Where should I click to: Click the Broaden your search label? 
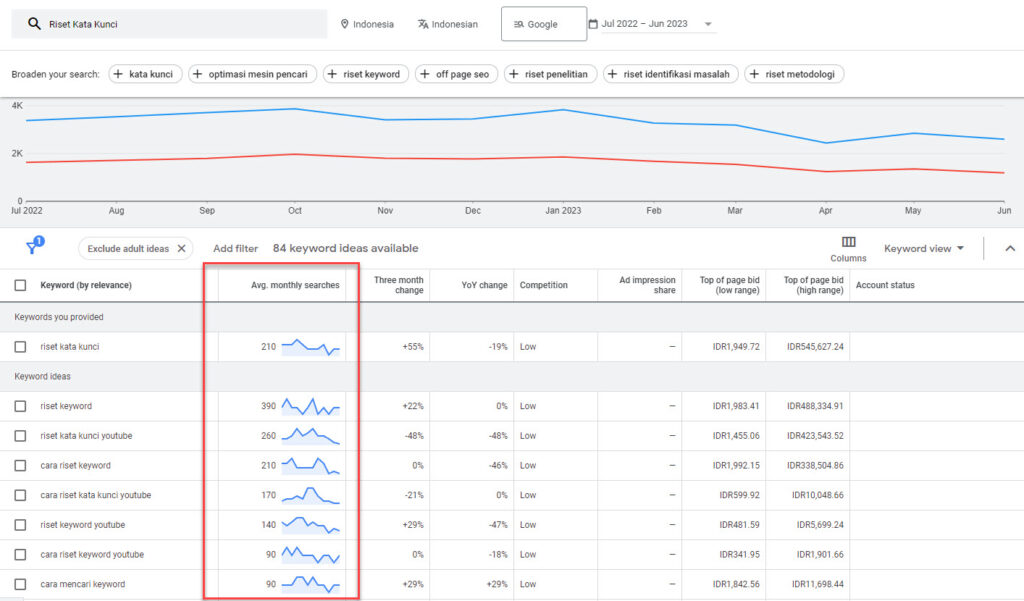(x=55, y=74)
